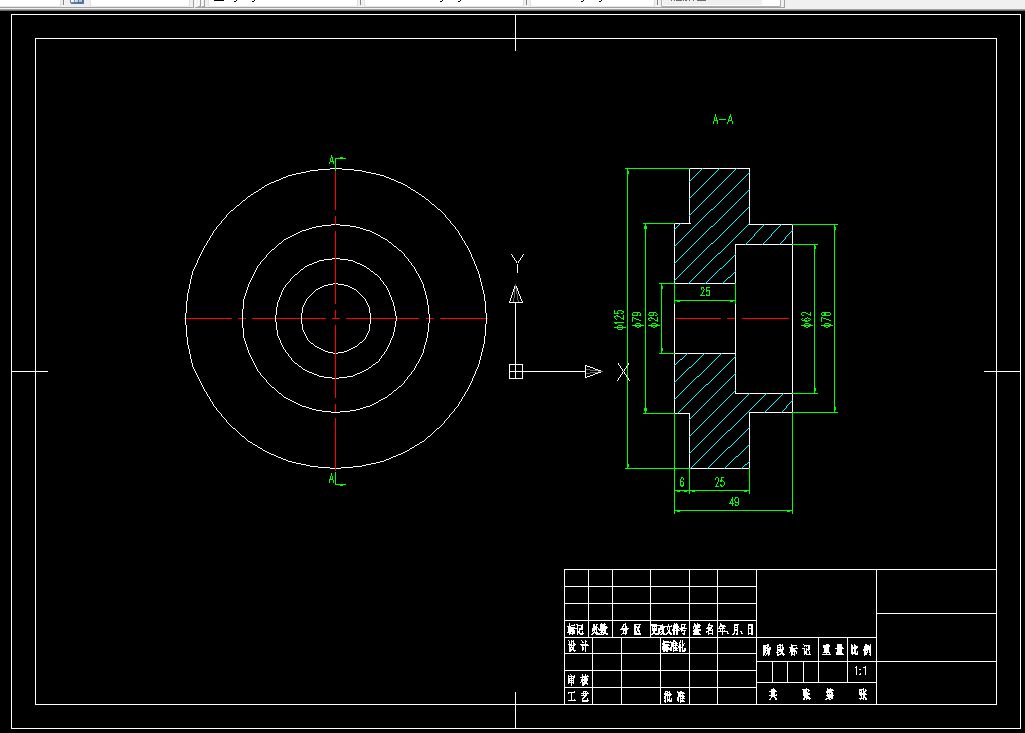This screenshot has height=733, width=1025.
Task: Select the ϕ79 diameter dimension text
Action: pyautogui.click(x=637, y=319)
